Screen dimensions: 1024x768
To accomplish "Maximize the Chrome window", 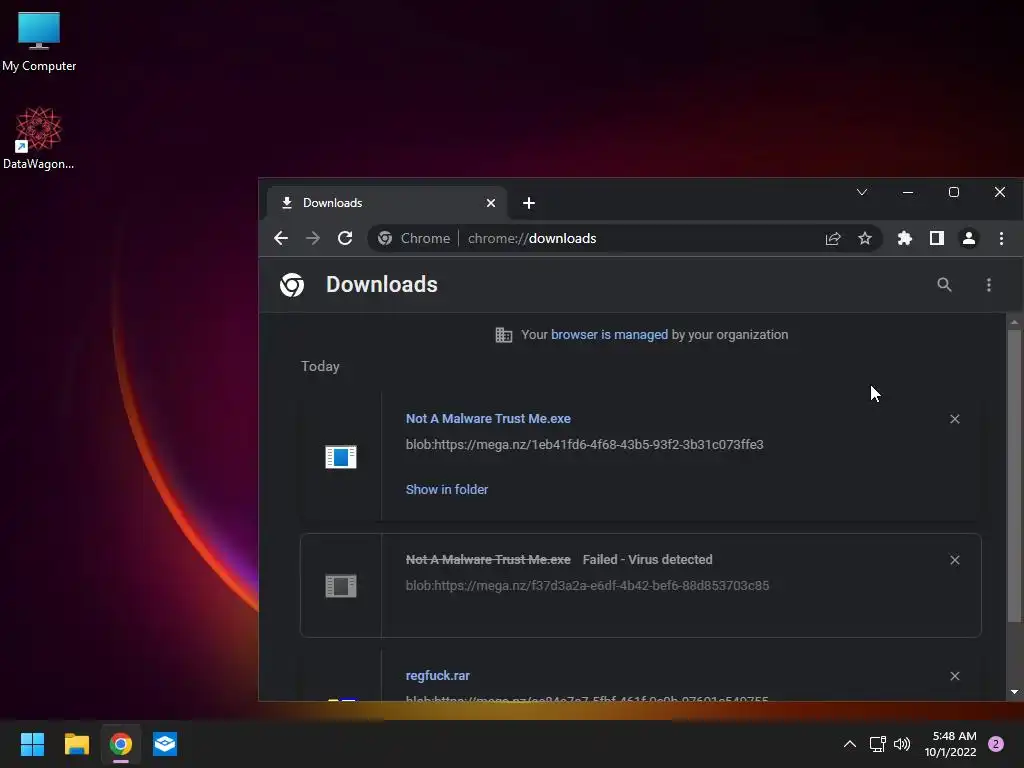I will click(x=953, y=192).
